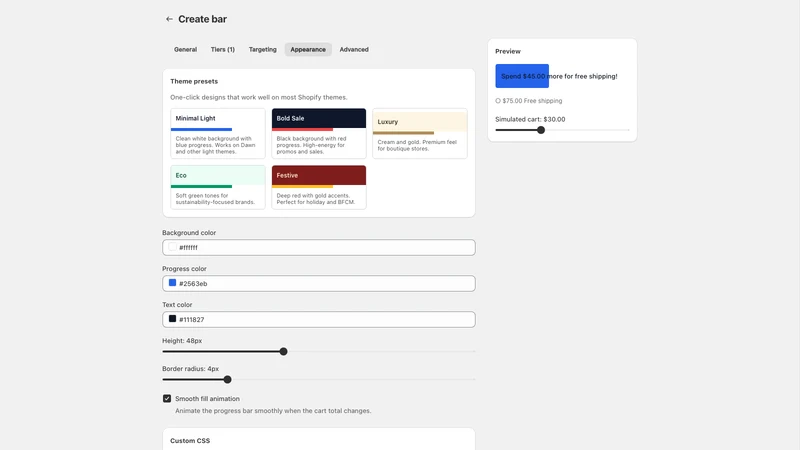Click the Simulated cart: $30.00 label
This screenshot has height=450, width=800.
(x=530, y=119)
